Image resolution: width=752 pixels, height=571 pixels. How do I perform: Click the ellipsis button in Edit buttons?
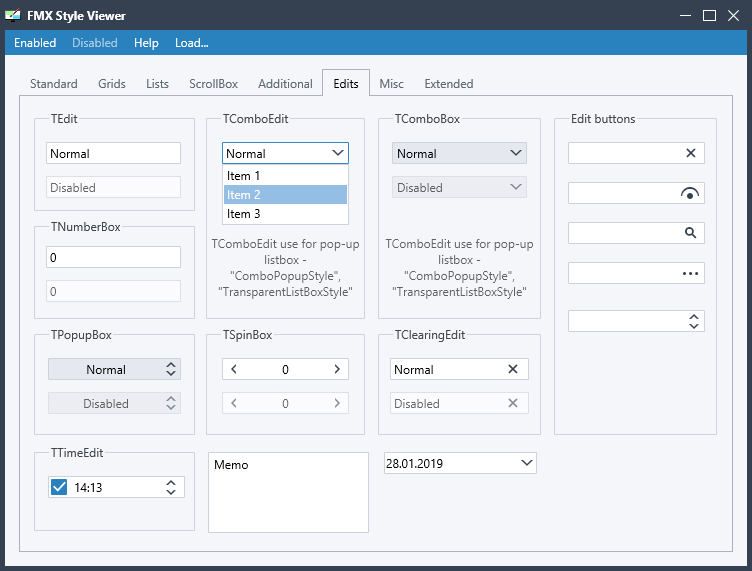(x=691, y=273)
